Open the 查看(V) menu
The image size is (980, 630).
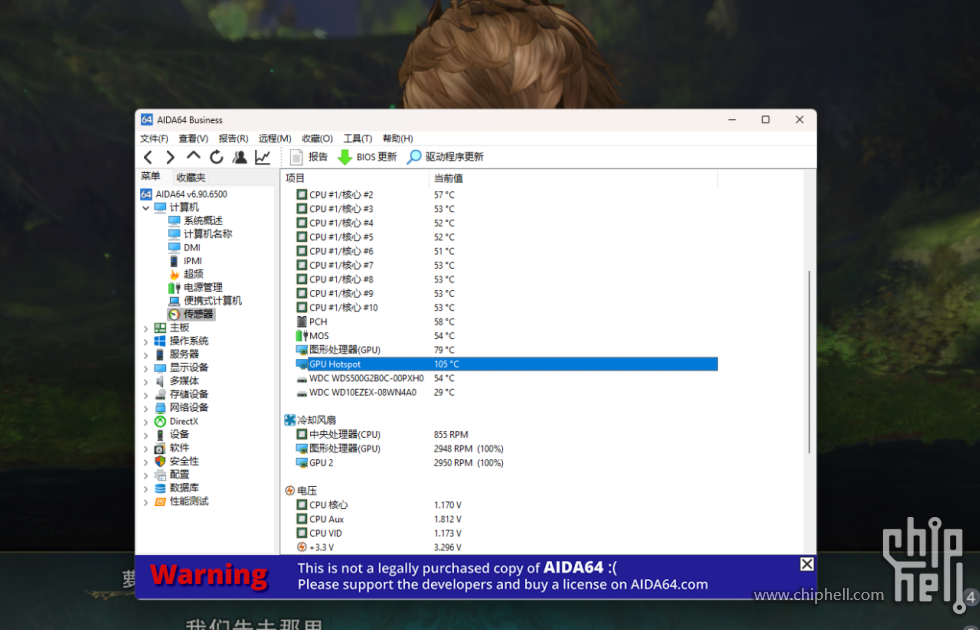tap(194, 138)
